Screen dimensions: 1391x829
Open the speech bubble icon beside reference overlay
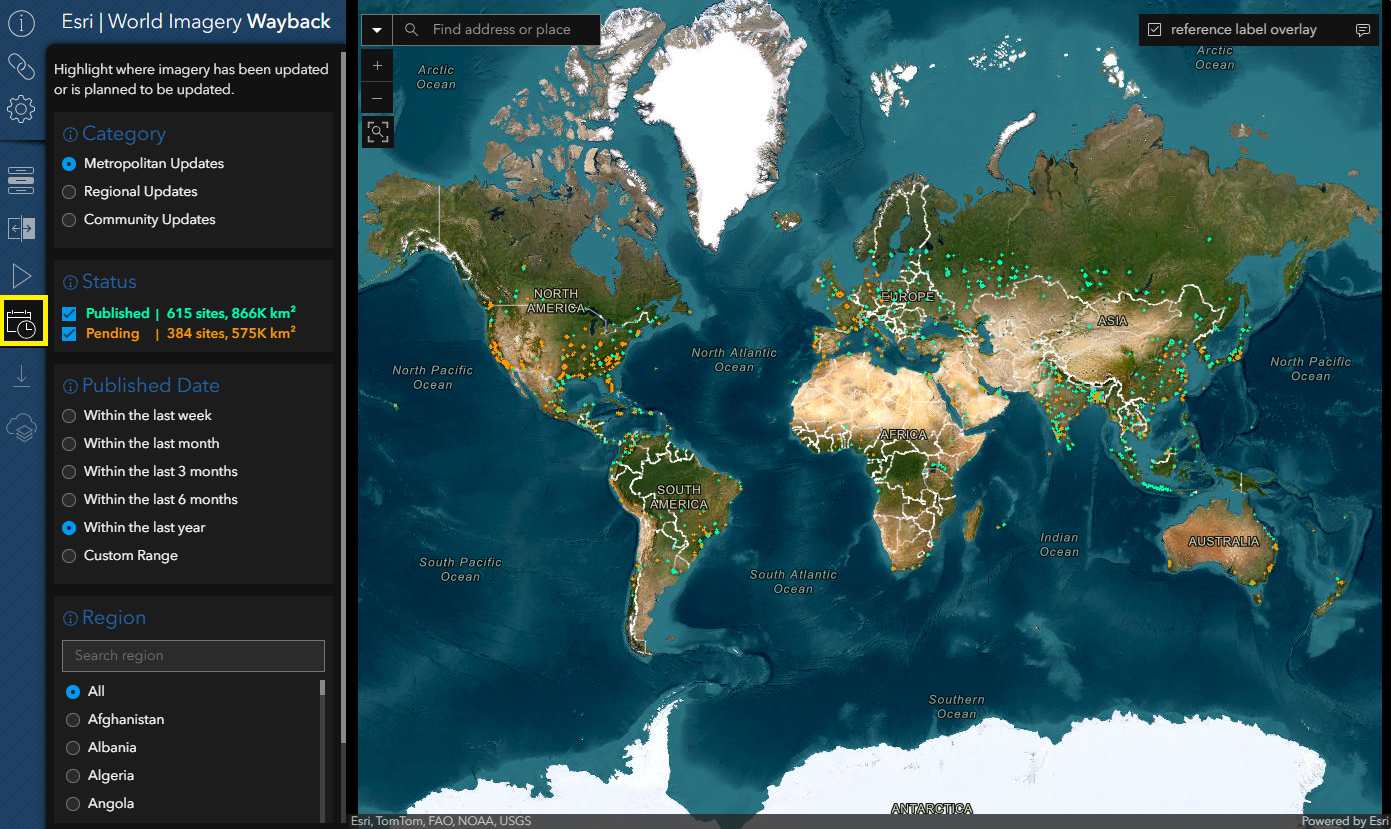[1362, 30]
